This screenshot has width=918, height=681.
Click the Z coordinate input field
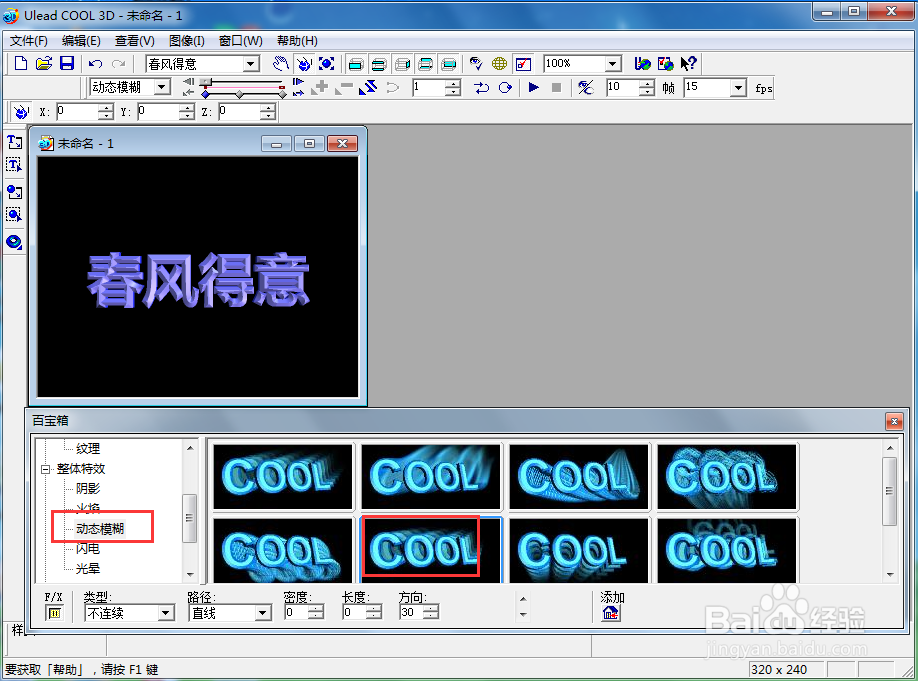tap(239, 111)
